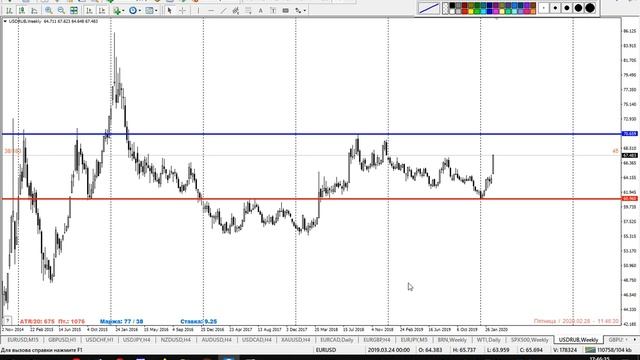Pick the vertical line drawing tool
Screen dimensions: 640x360
pos(198,10)
